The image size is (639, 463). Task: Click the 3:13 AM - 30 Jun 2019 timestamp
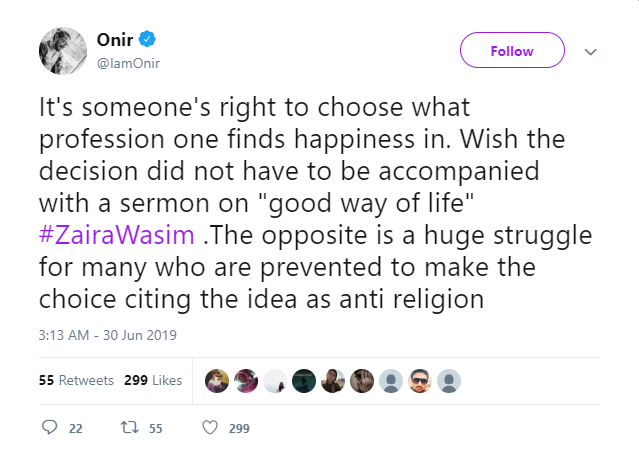click(x=108, y=334)
